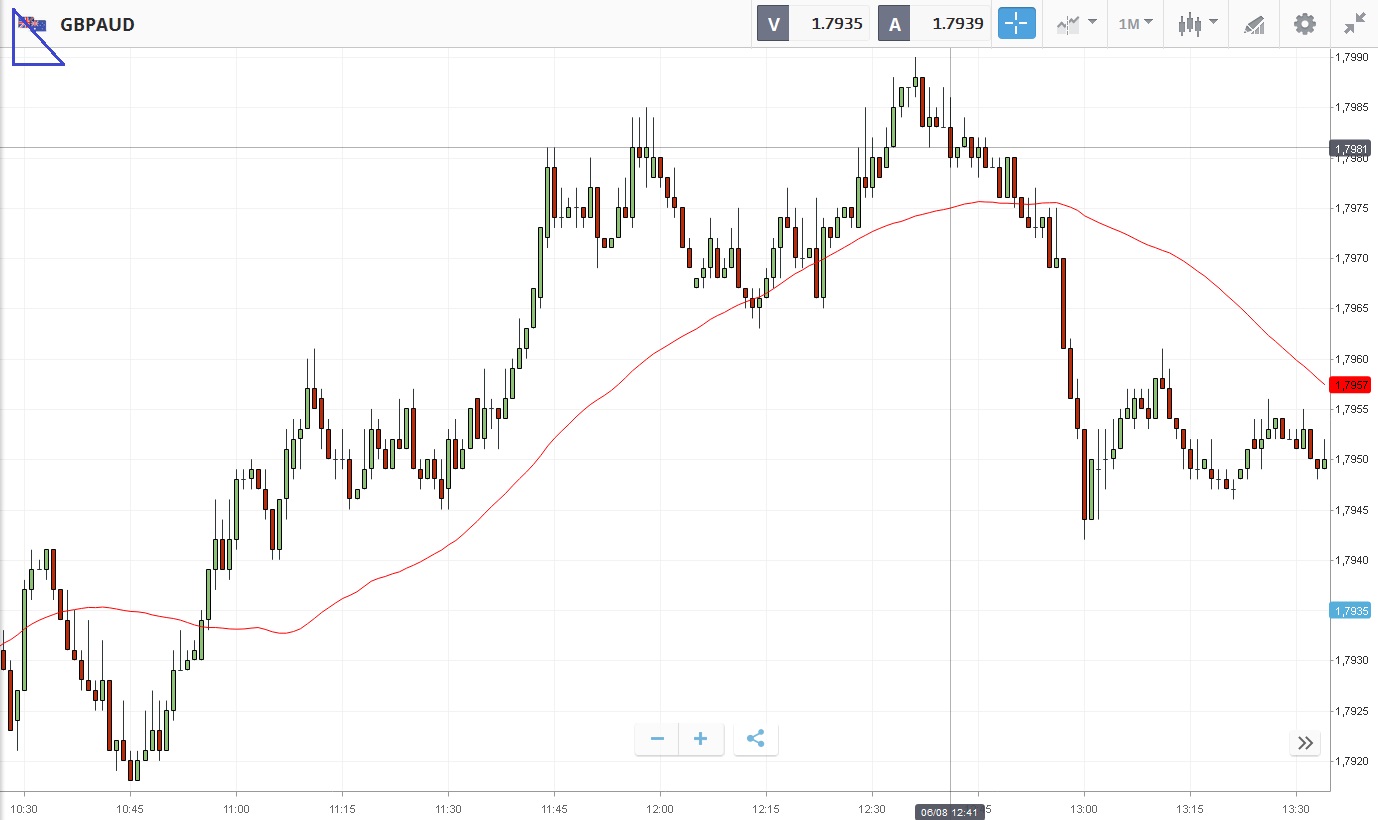The image size is (1378, 820).
Task: Click the red 1.7957 moving average price label
Action: click(x=1350, y=385)
